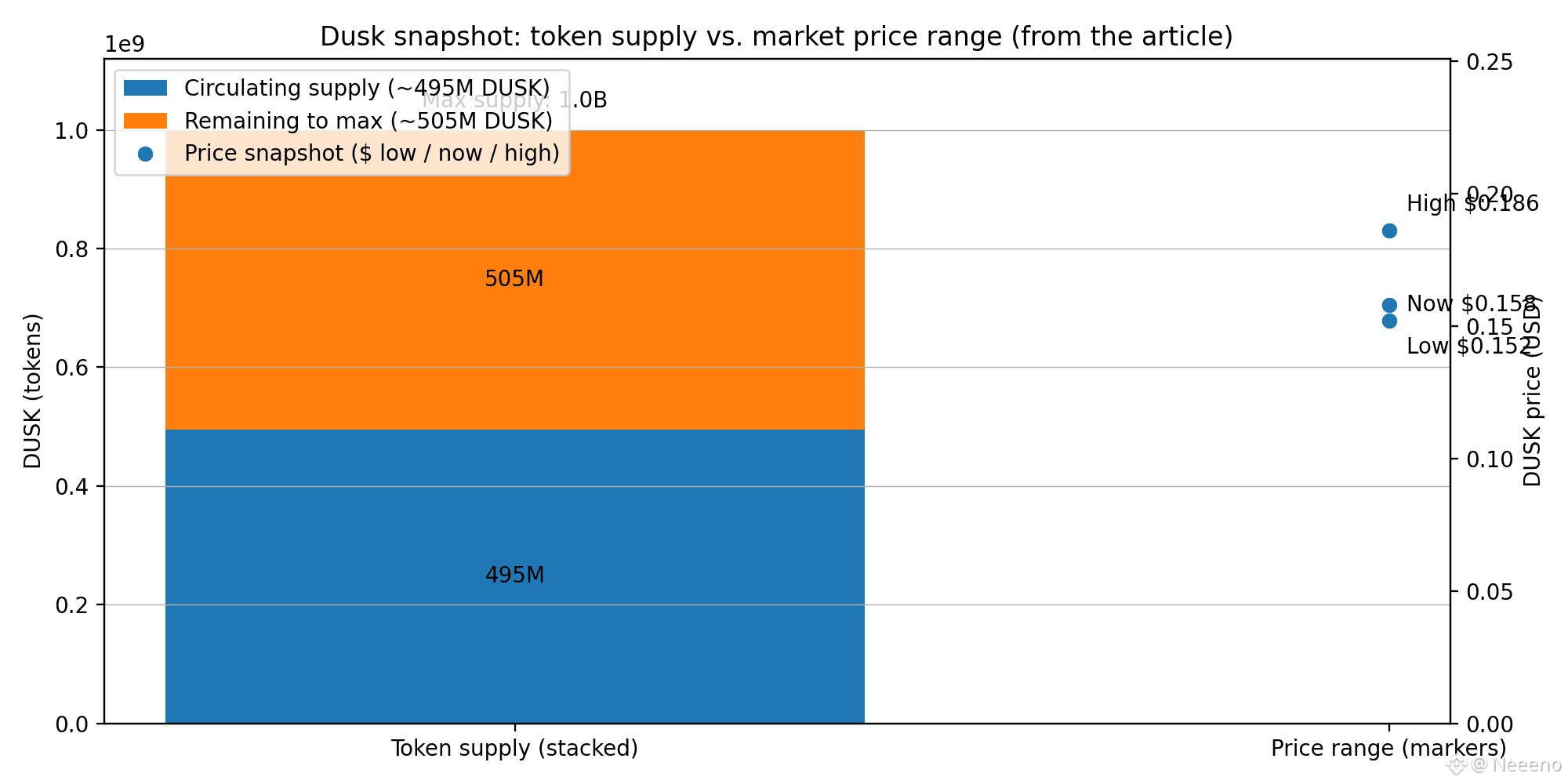Click the Low $0.152 price marker dot

1389,321
